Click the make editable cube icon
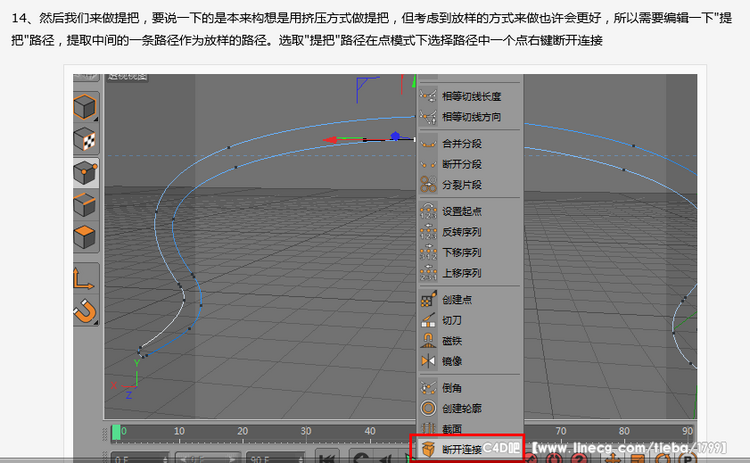The image size is (750, 463). click(x=85, y=107)
